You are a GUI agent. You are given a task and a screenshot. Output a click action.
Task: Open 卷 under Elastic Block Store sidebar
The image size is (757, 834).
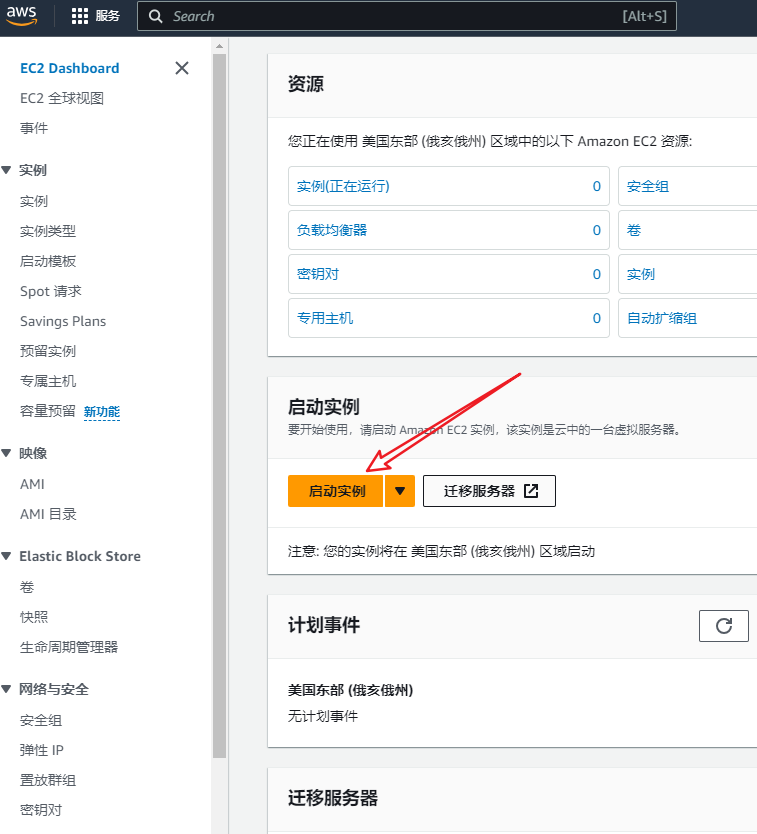27,587
